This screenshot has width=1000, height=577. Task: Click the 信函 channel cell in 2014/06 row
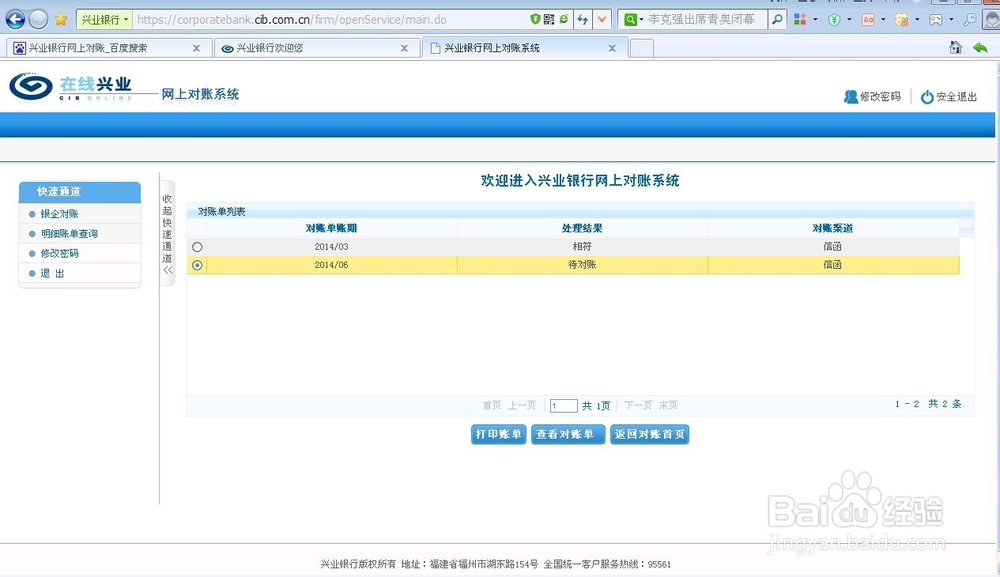click(833, 265)
